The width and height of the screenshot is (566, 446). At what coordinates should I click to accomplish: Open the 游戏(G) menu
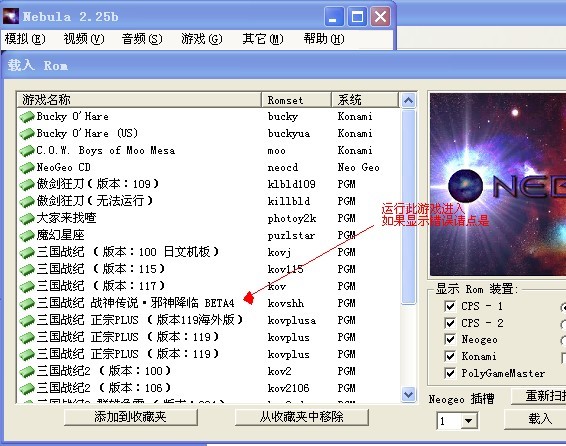pos(201,39)
